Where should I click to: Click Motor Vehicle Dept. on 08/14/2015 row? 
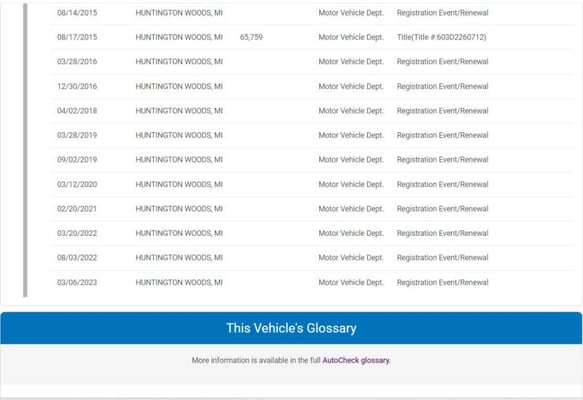(351, 13)
